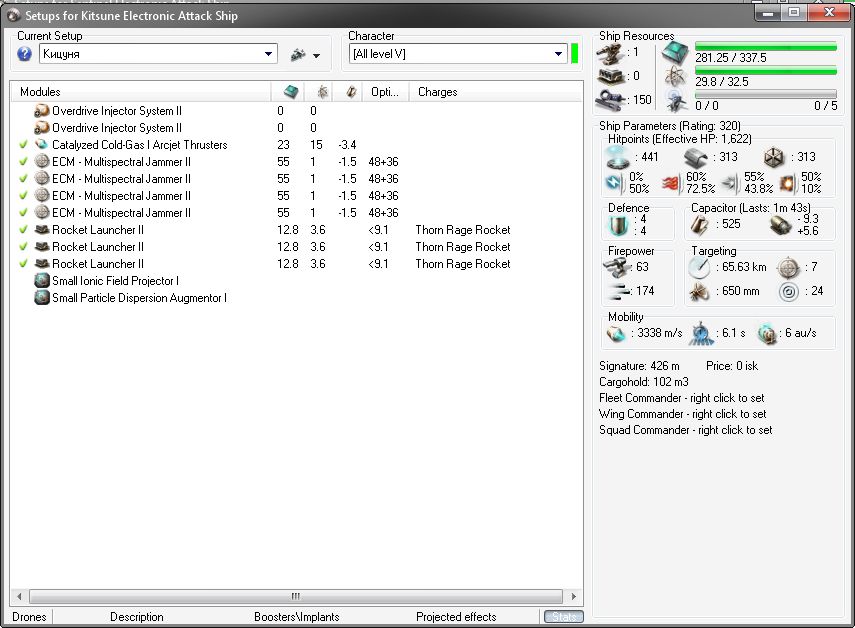Screen dimensions: 855x628
Task: Toggle the second Rocket Launcher II checkmark
Action: click(23, 247)
